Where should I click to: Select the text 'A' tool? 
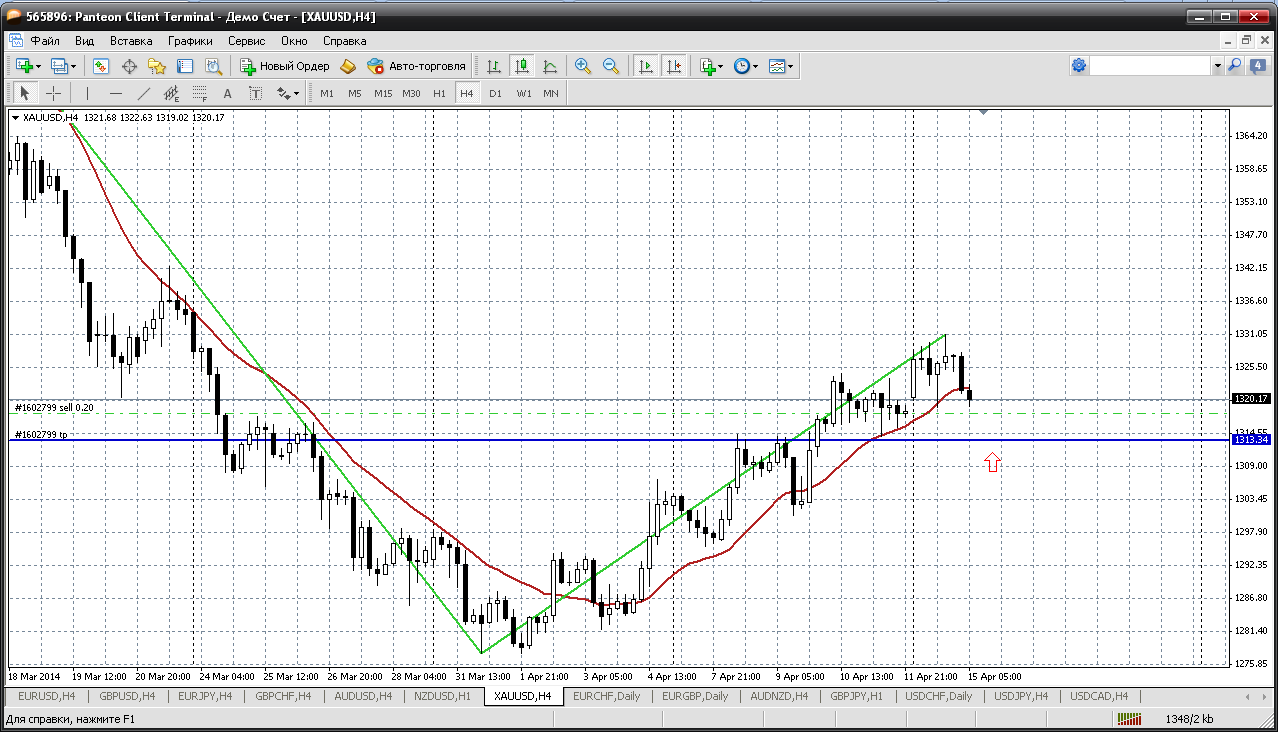(x=228, y=93)
